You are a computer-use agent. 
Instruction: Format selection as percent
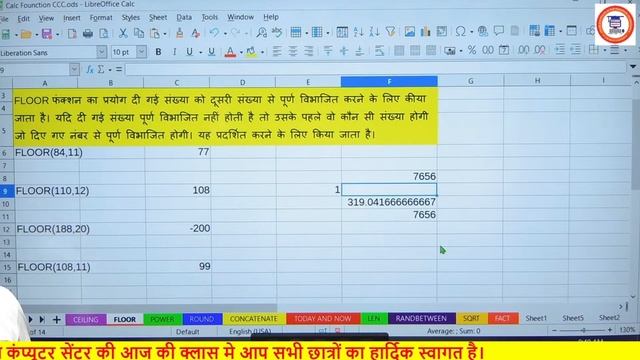tap(472, 50)
